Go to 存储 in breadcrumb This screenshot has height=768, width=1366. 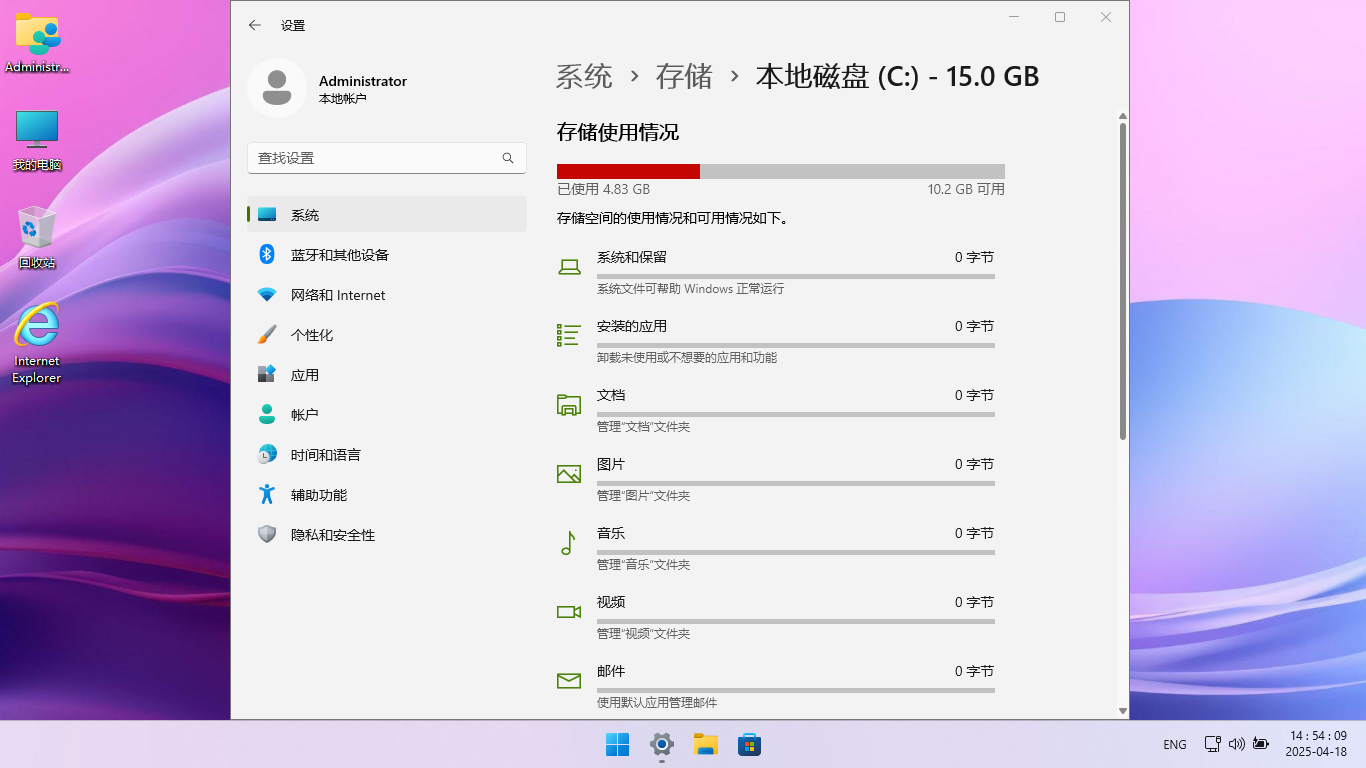[x=684, y=76]
